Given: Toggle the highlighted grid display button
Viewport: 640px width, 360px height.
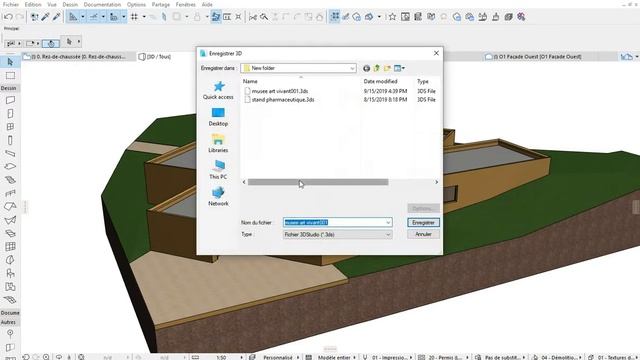Looking at the screenshot, I should coord(335,17).
